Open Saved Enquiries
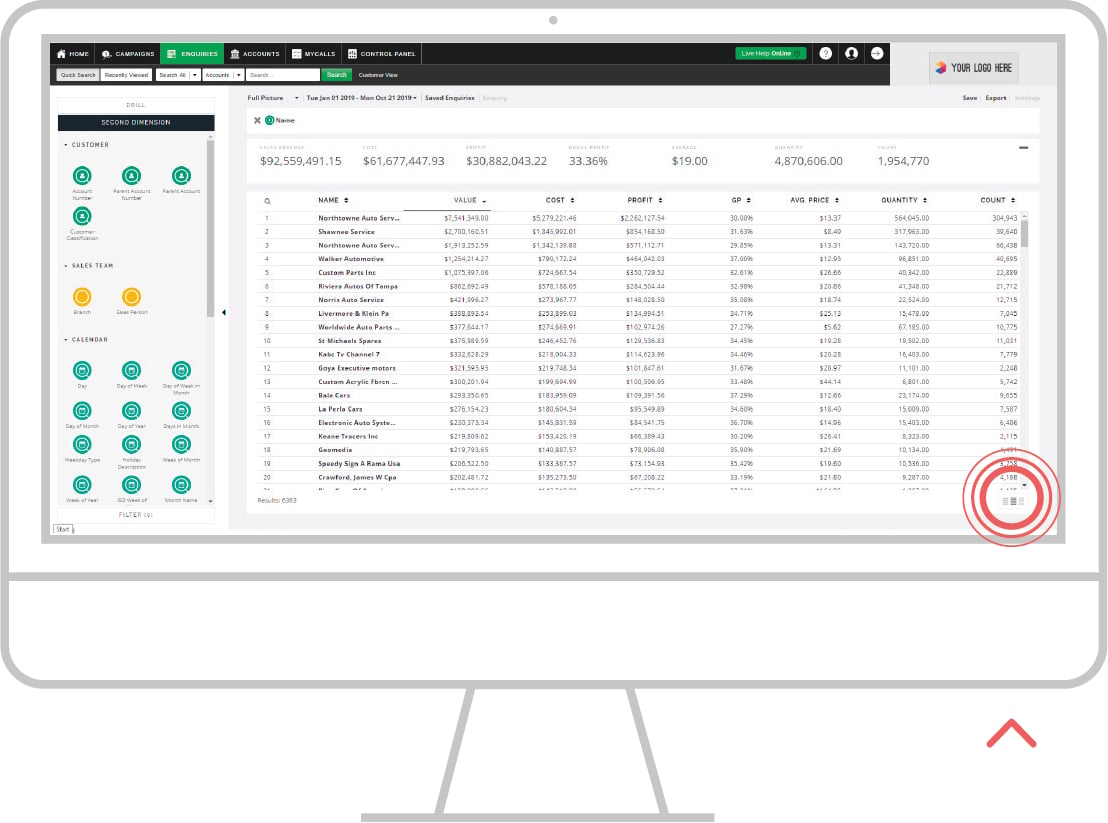Screen dimensions: 1108x823 tap(449, 98)
